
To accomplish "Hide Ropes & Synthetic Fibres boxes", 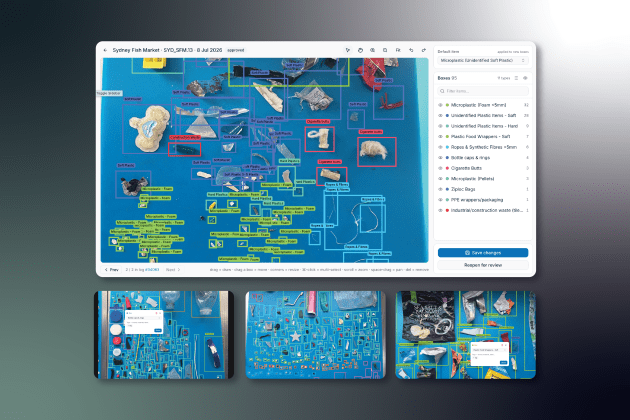I will pyautogui.click(x=440, y=147).
